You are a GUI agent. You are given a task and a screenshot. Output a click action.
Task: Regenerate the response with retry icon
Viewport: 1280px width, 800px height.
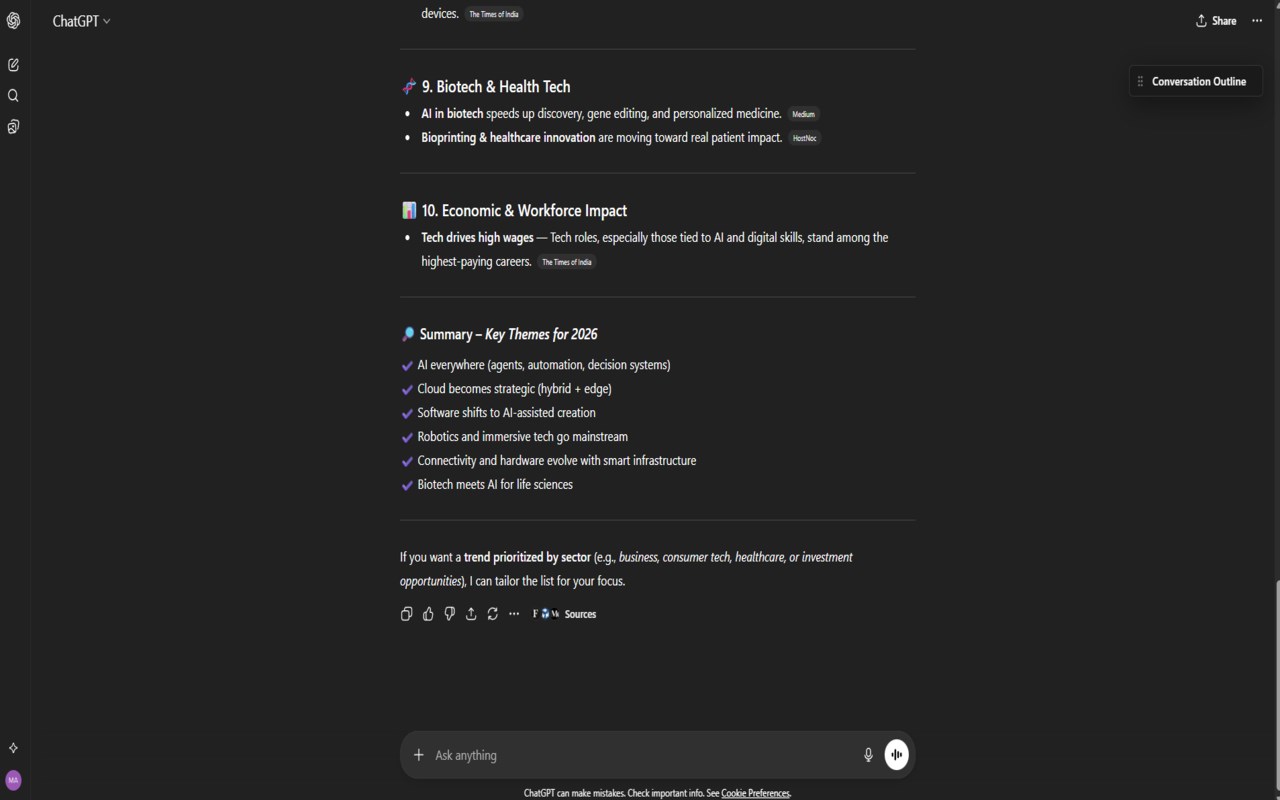[x=492, y=614]
